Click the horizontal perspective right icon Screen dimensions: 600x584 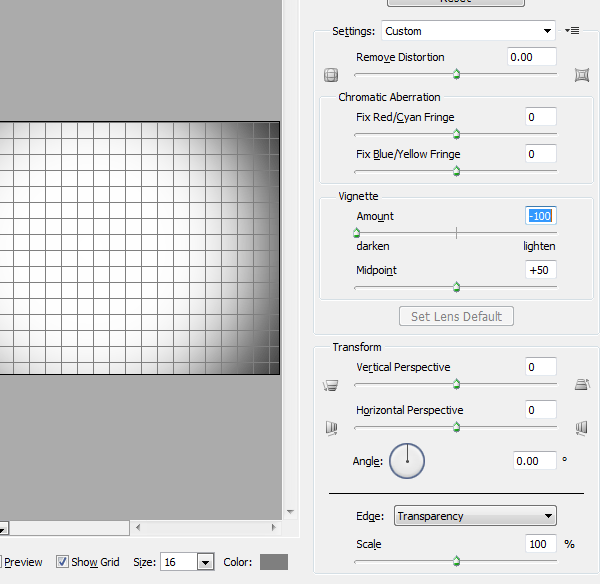click(x=581, y=427)
